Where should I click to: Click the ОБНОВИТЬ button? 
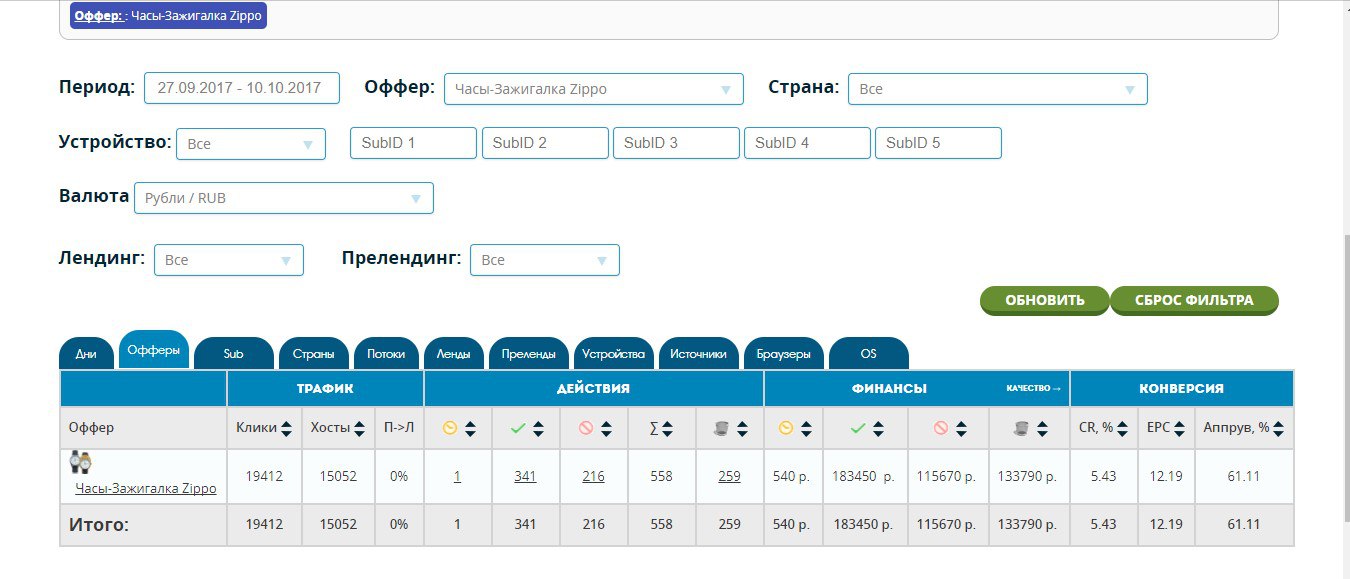1045,300
